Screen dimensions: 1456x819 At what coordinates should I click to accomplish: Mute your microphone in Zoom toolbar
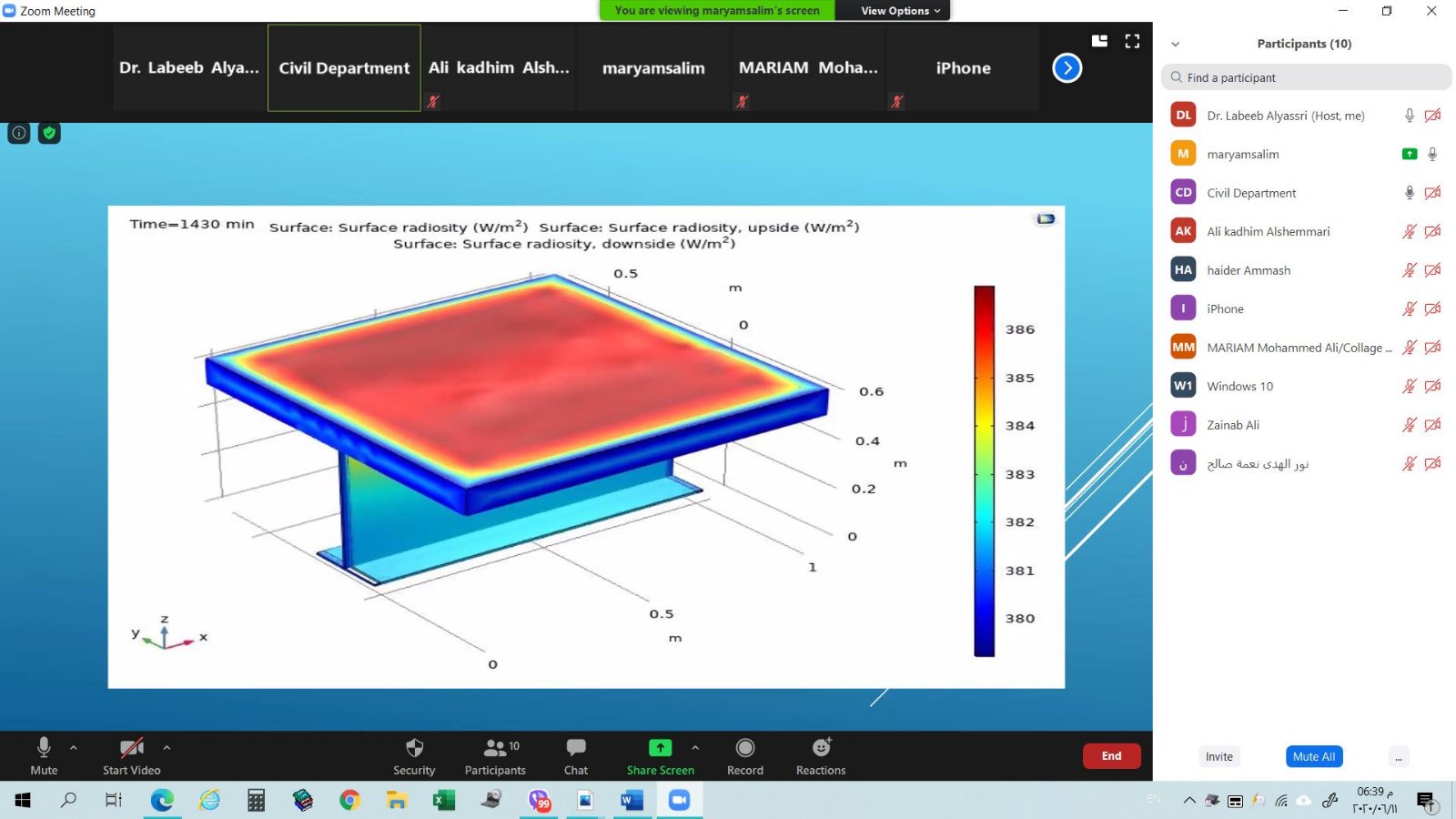tap(44, 756)
